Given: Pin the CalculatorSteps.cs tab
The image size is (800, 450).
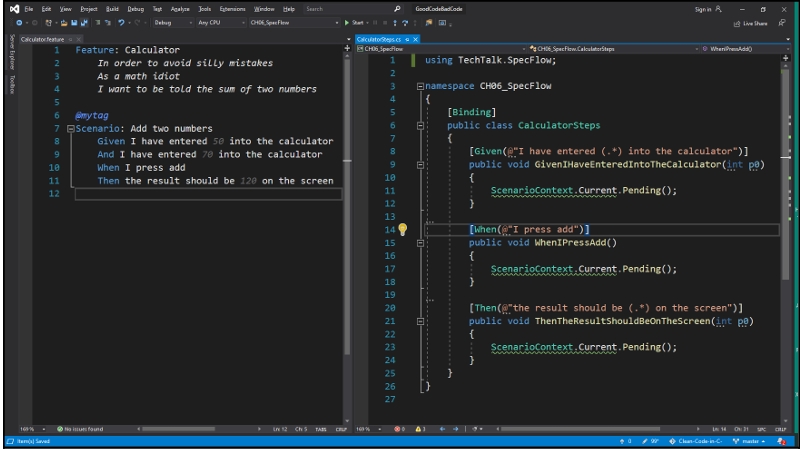Looking at the screenshot, I should tap(406, 38).
